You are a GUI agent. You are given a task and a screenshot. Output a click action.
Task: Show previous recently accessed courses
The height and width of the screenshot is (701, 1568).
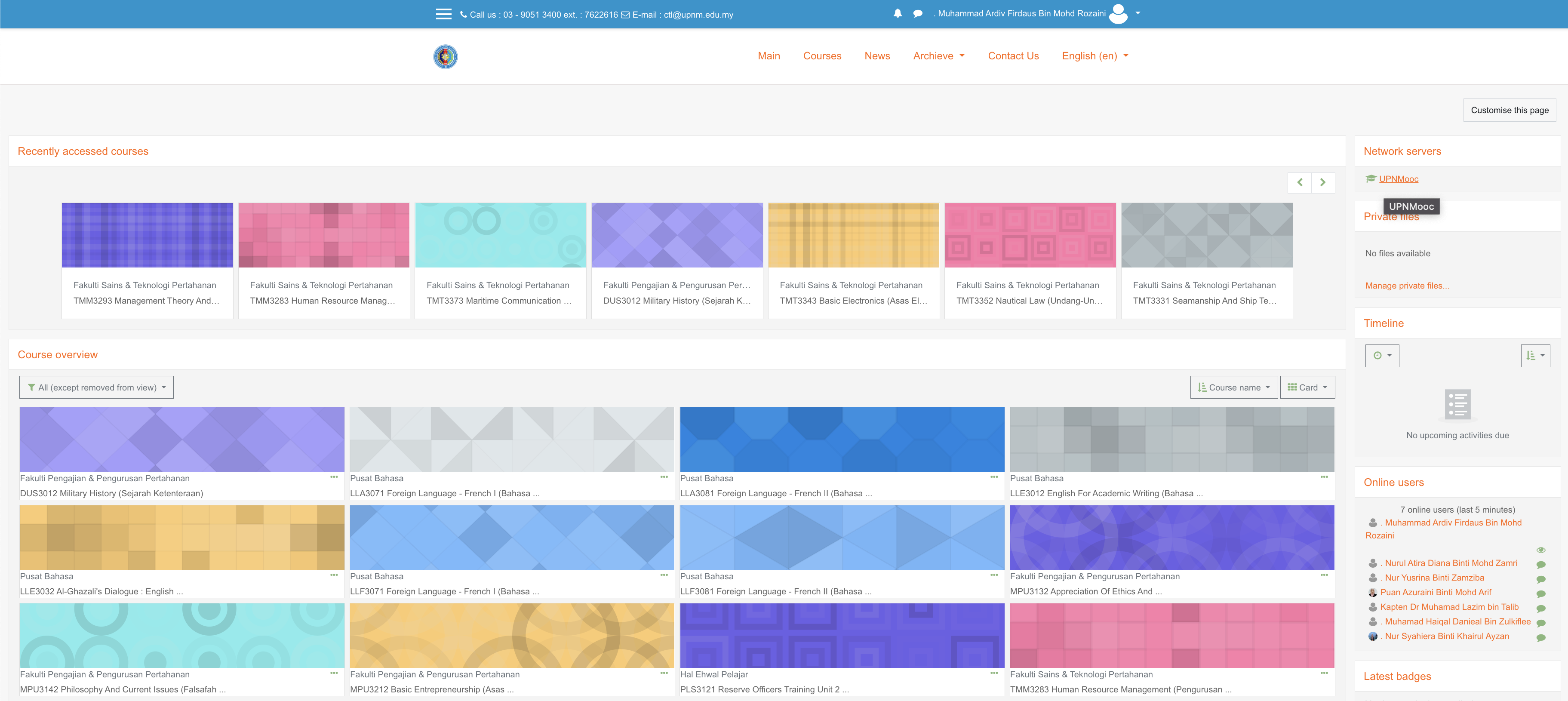tap(1299, 182)
